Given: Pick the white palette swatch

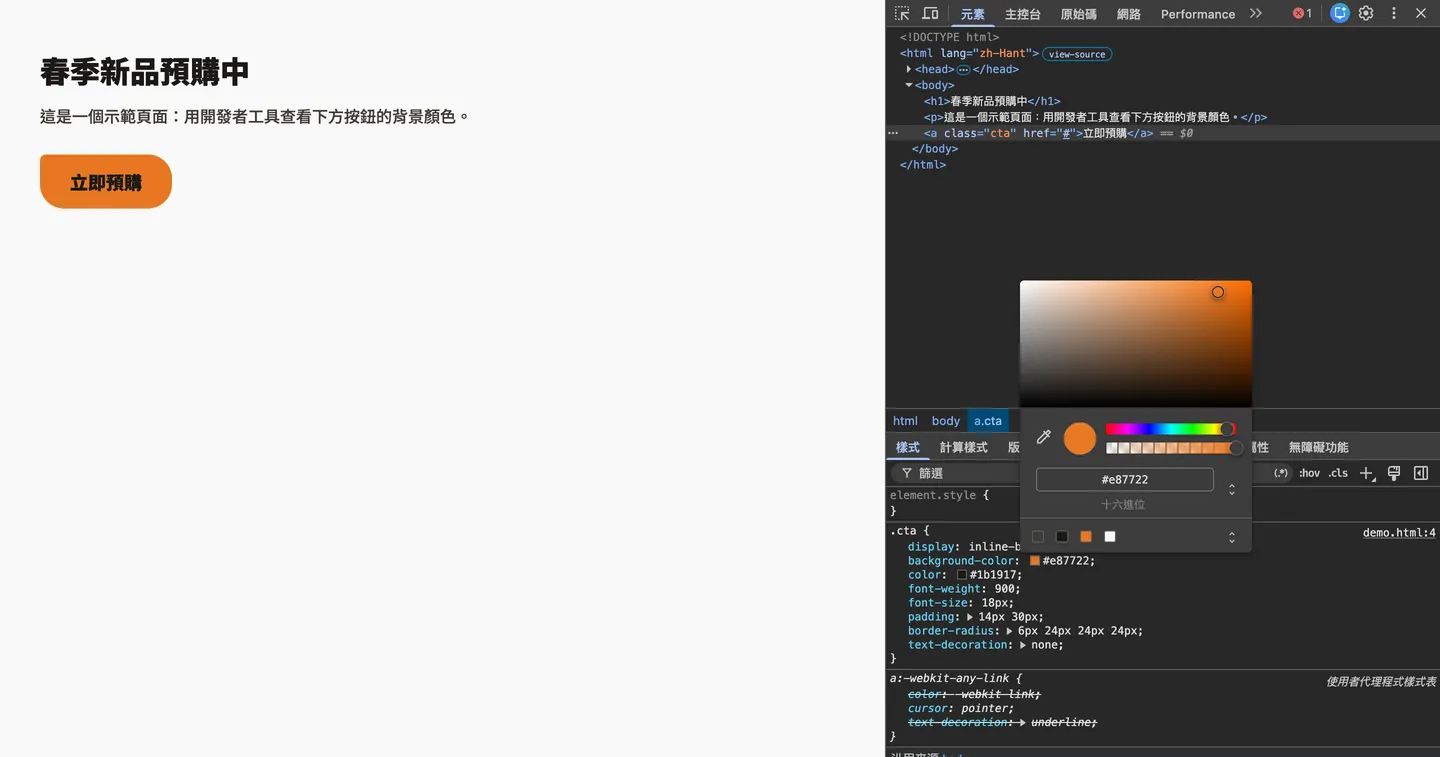Looking at the screenshot, I should (1110, 537).
